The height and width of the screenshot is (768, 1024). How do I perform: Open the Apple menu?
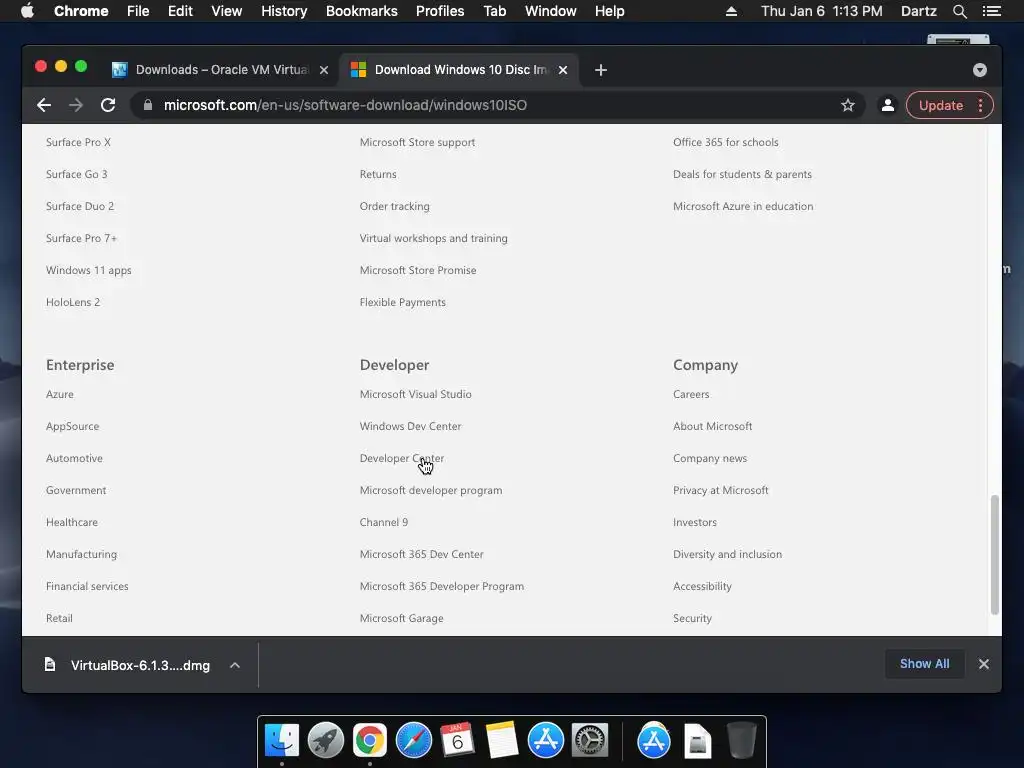[x=27, y=11]
